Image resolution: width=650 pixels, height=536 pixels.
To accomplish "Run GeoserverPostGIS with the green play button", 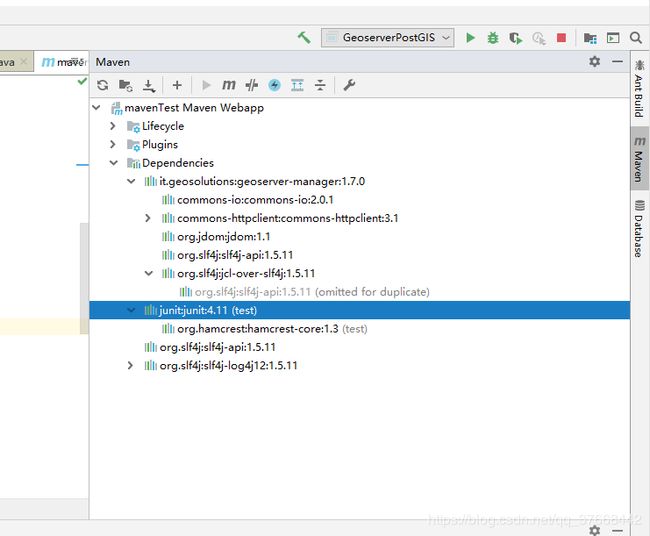I will click(x=470, y=38).
